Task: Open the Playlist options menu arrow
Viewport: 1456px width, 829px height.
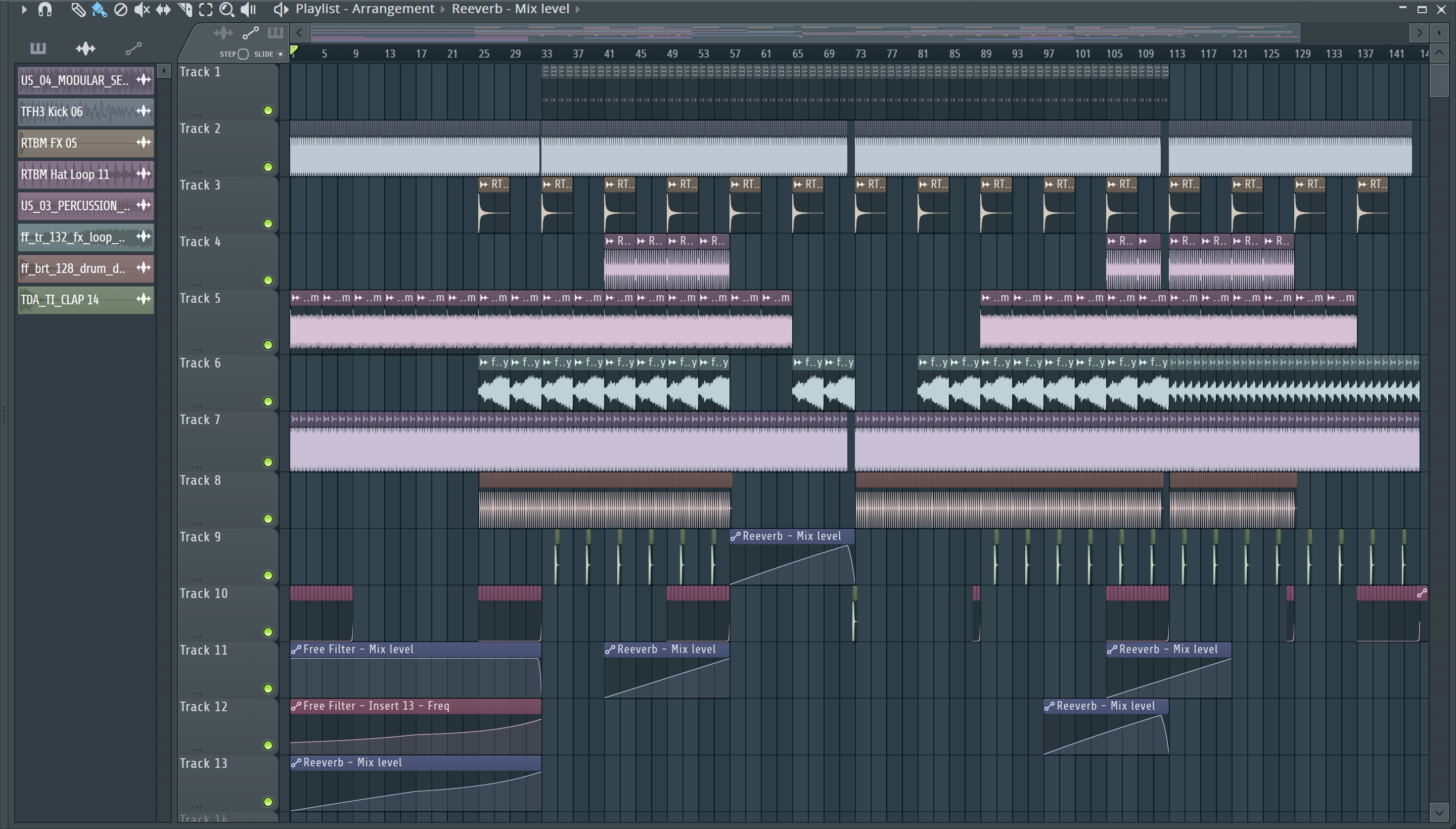Action: (24, 9)
